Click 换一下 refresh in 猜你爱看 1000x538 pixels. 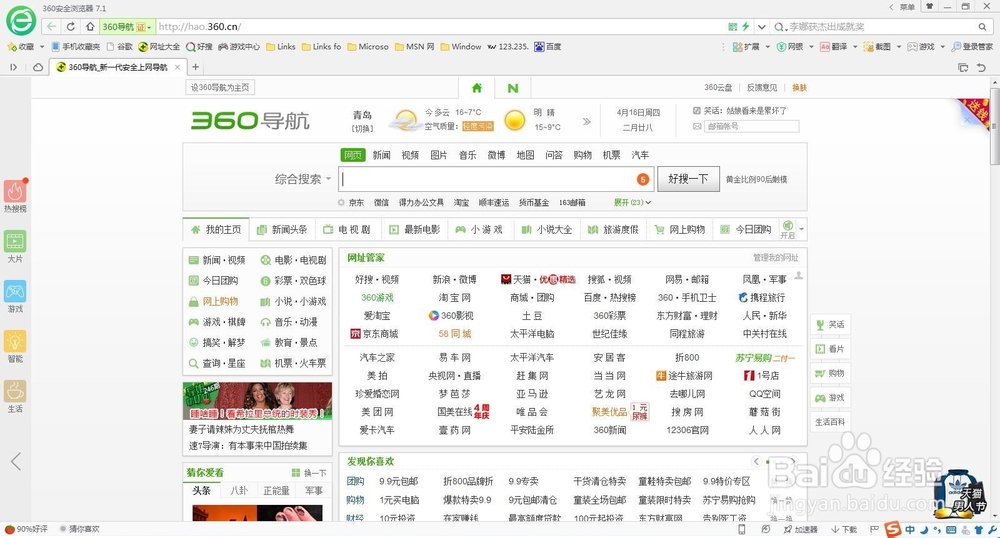click(x=309, y=472)
